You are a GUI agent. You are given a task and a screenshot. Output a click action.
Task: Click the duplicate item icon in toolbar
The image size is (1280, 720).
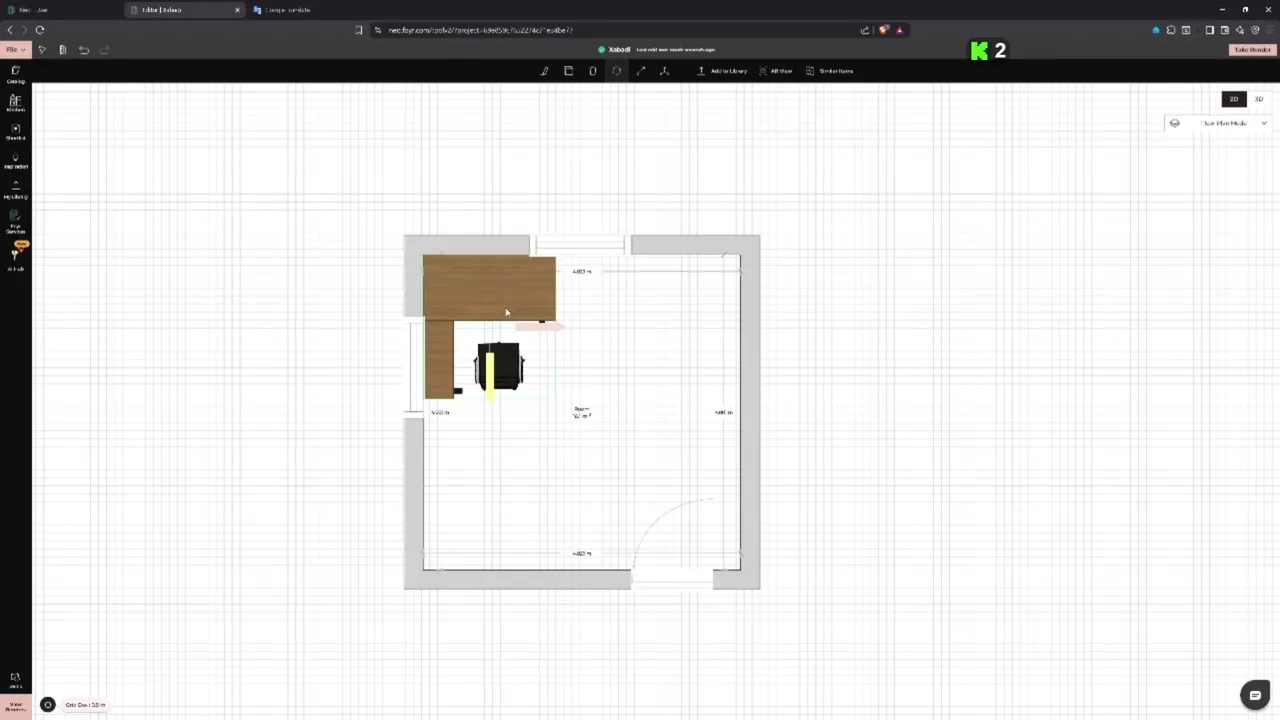(x=568, y=71)
